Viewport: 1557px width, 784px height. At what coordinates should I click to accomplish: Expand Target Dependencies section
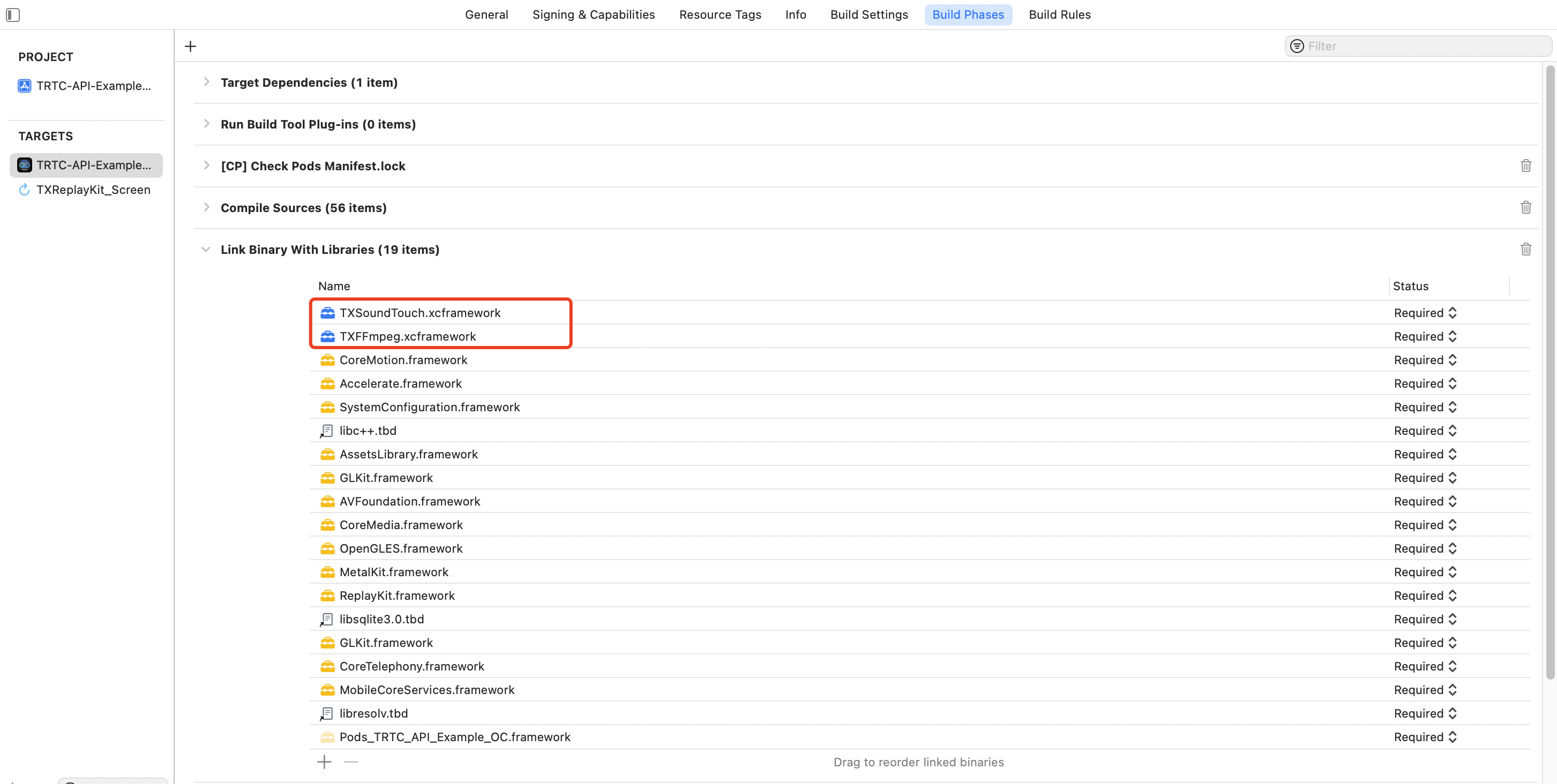click(x=207, y=82)
